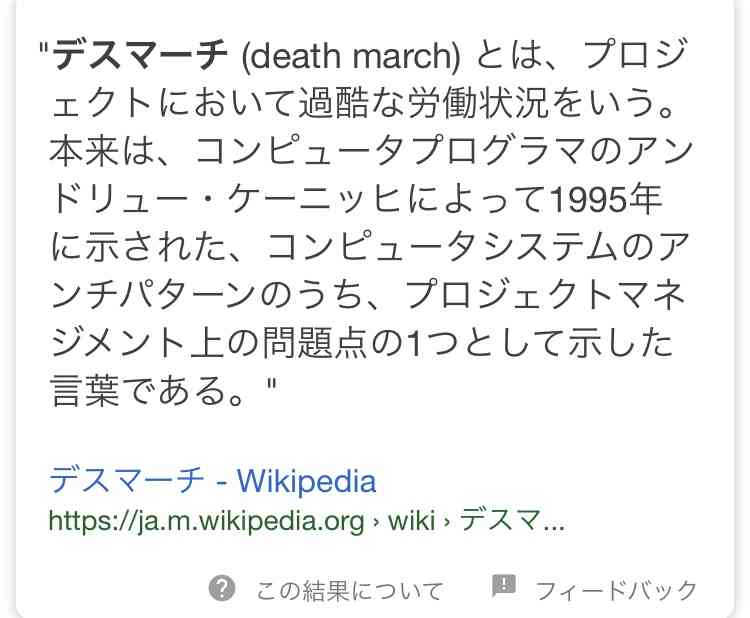Click the プロジェクトマネ text in the snippet
This screenshot has height=618, width=750.
[x=547, y=295]
